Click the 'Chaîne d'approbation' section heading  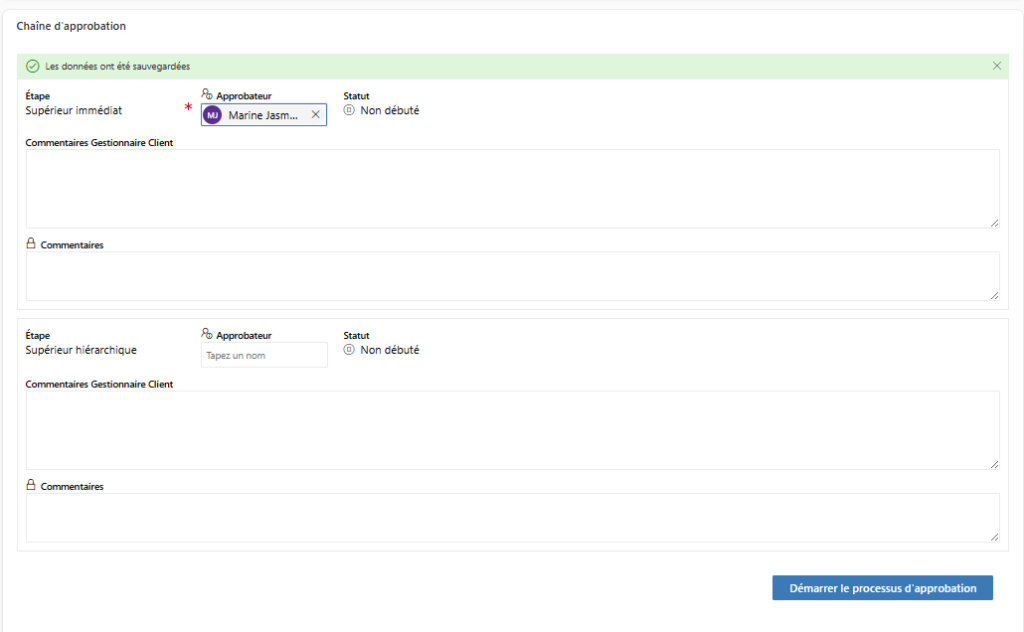tap(71, 26)
